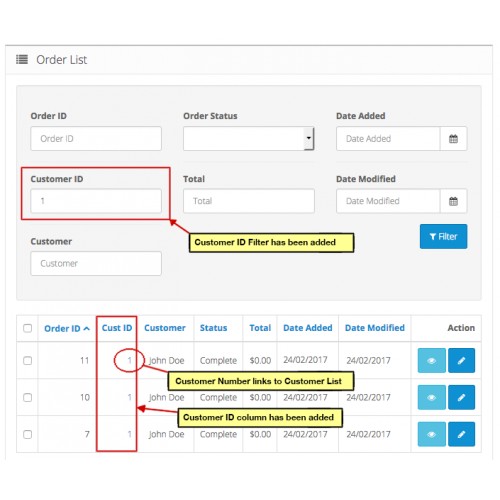Open the Date Added calendar picker

(x=453, y=139)
